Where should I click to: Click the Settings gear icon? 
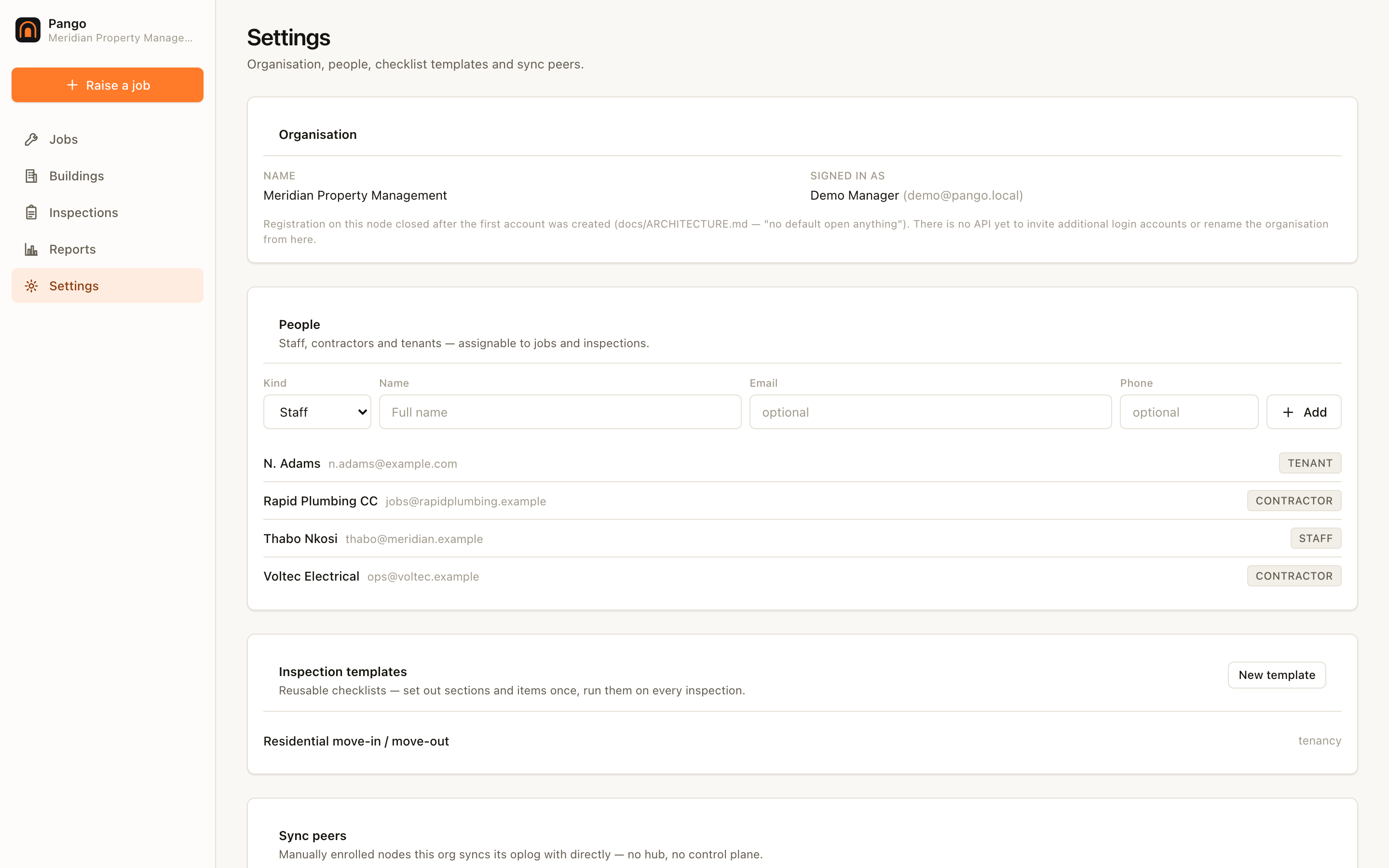(x=31, y=286)
